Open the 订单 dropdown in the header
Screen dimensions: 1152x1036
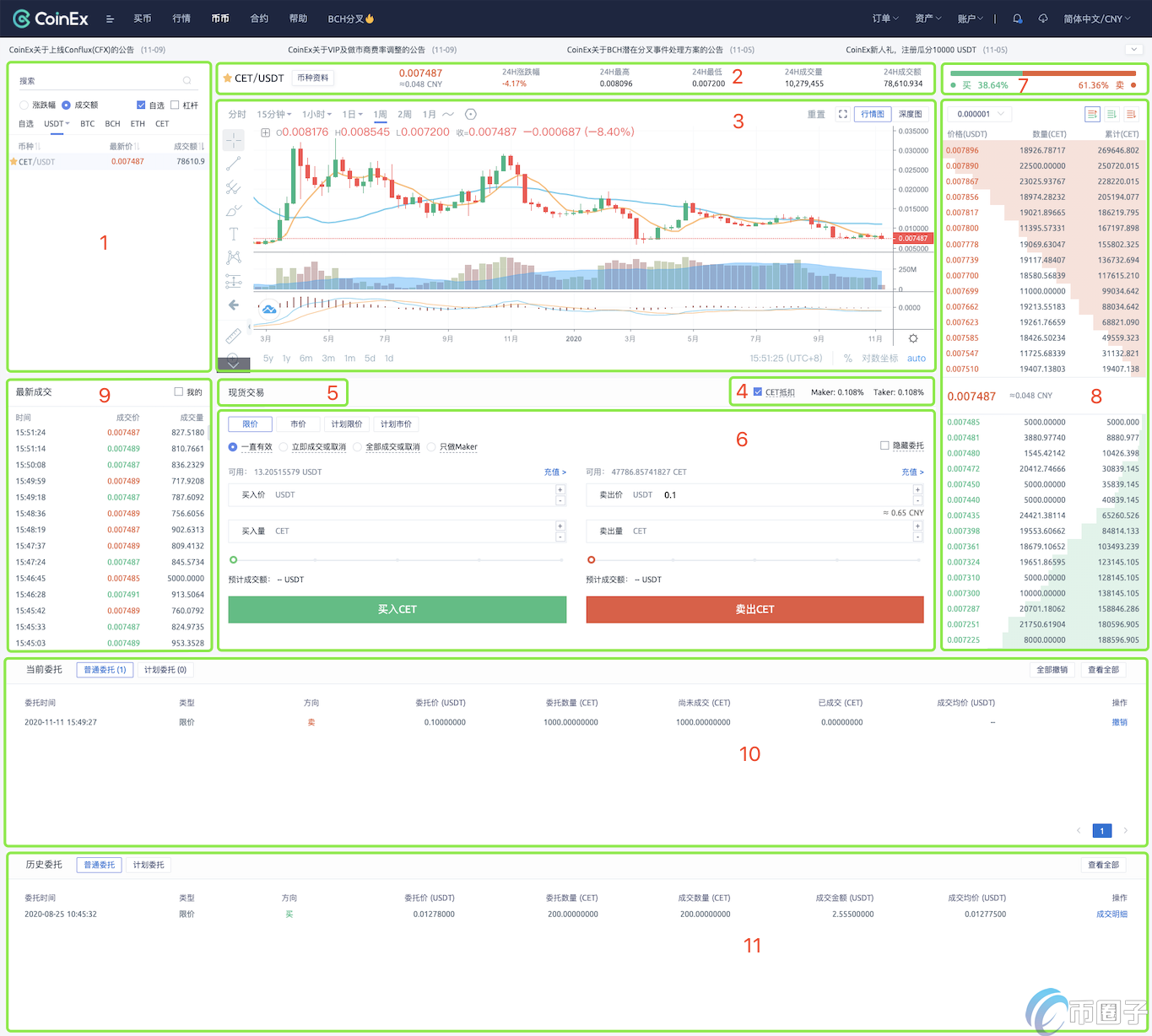885,19
